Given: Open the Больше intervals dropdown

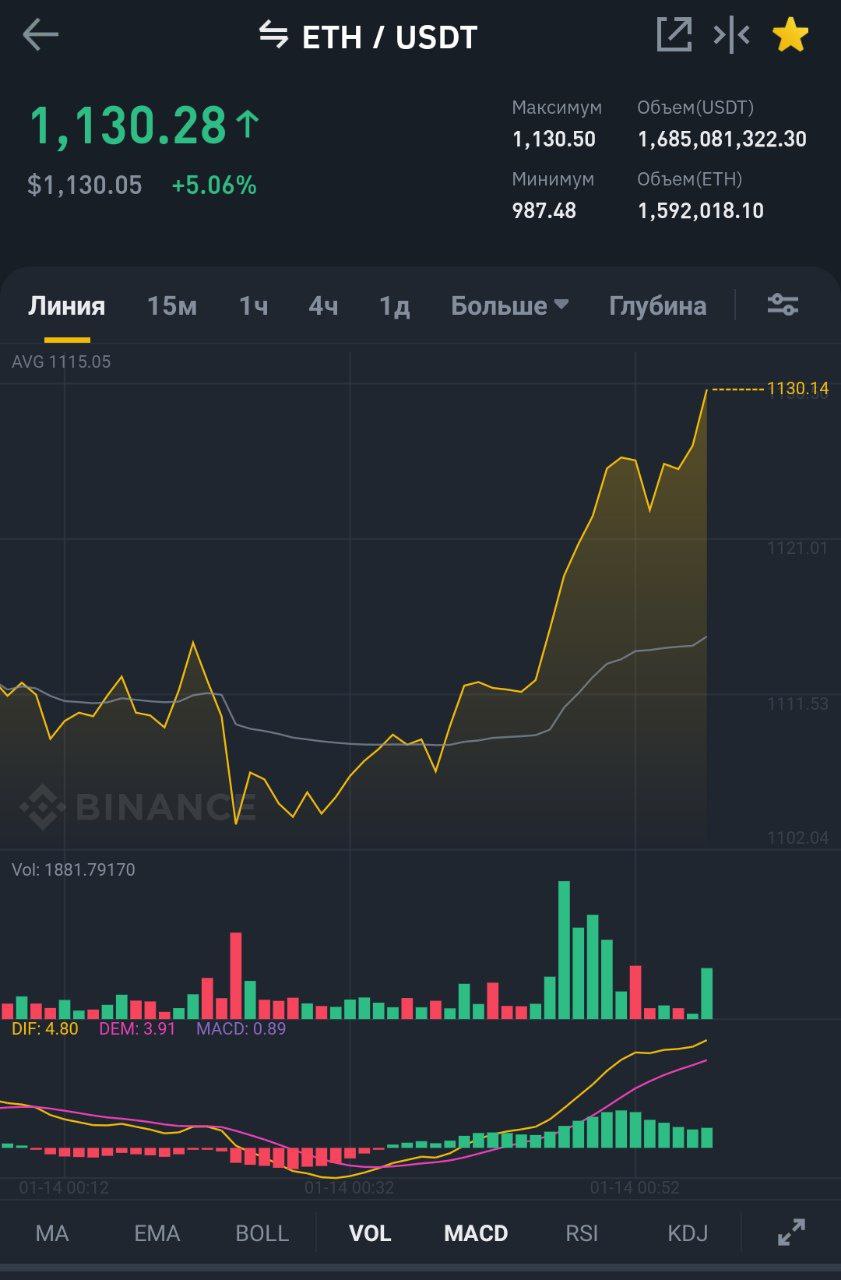Looking at the screenshot, I should pos(509,306).
